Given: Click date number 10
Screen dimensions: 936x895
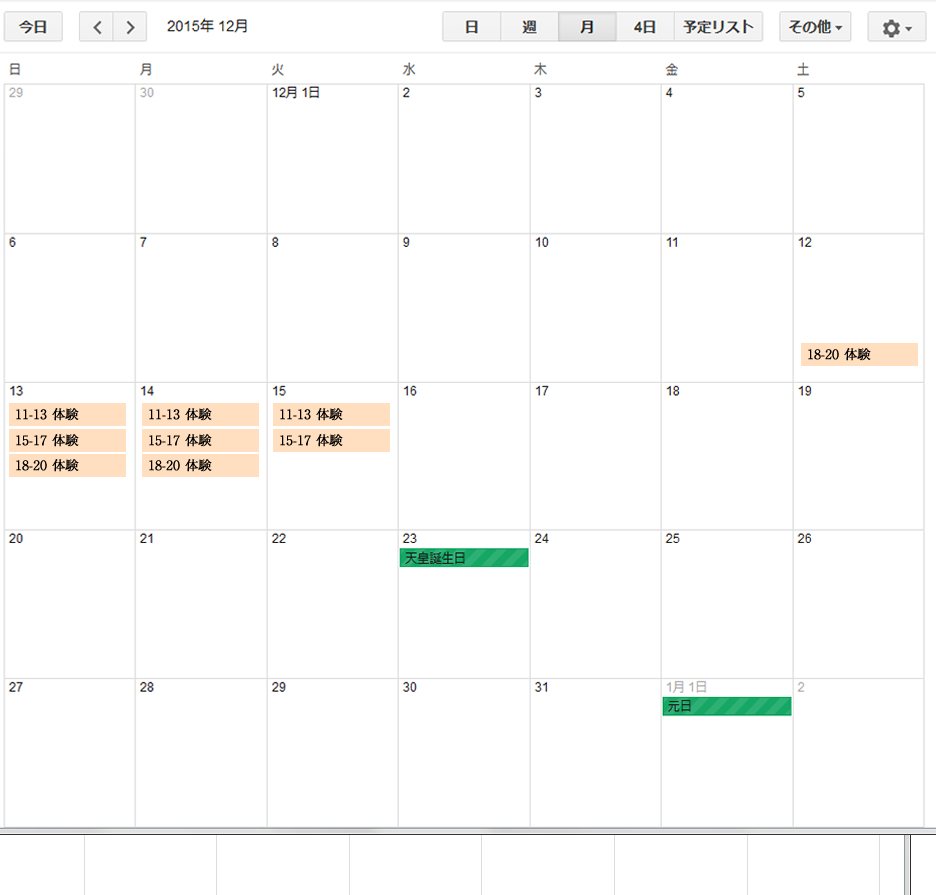Looking at the screenshot, I should pyautogui.click(x=541, y=242).
